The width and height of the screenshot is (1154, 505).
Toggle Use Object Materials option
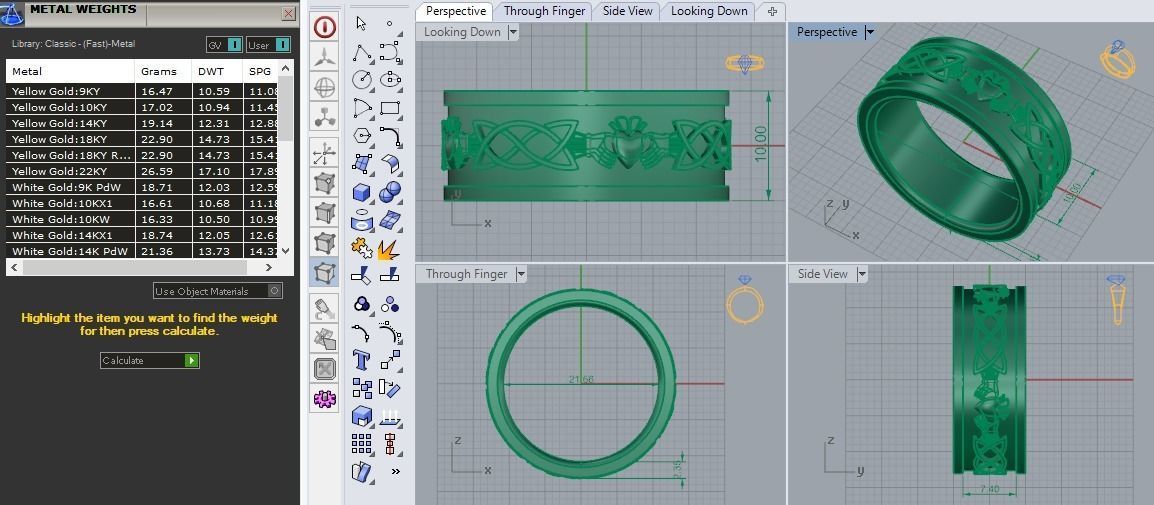click(218, 291)
